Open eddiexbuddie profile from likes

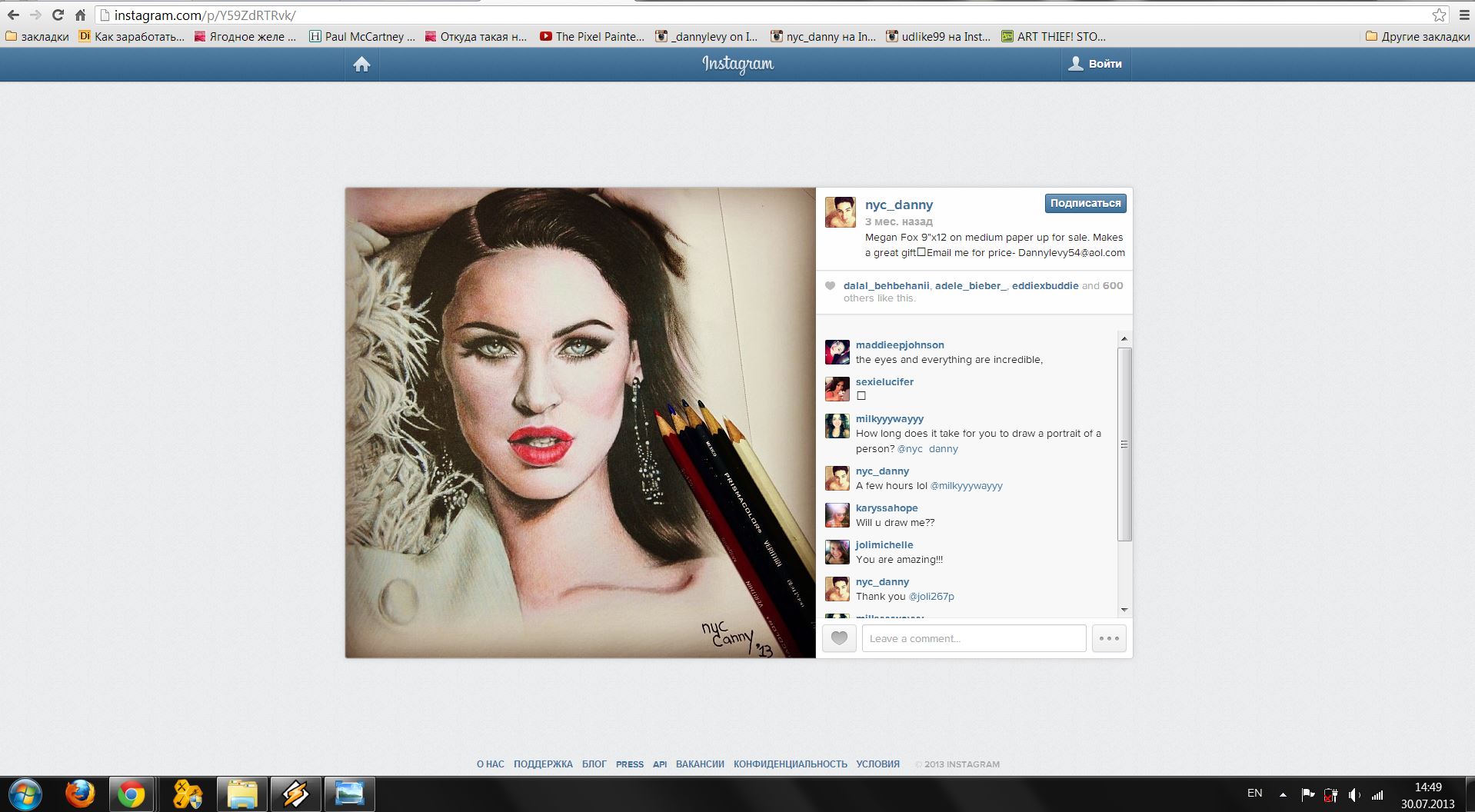point(1045,285)
